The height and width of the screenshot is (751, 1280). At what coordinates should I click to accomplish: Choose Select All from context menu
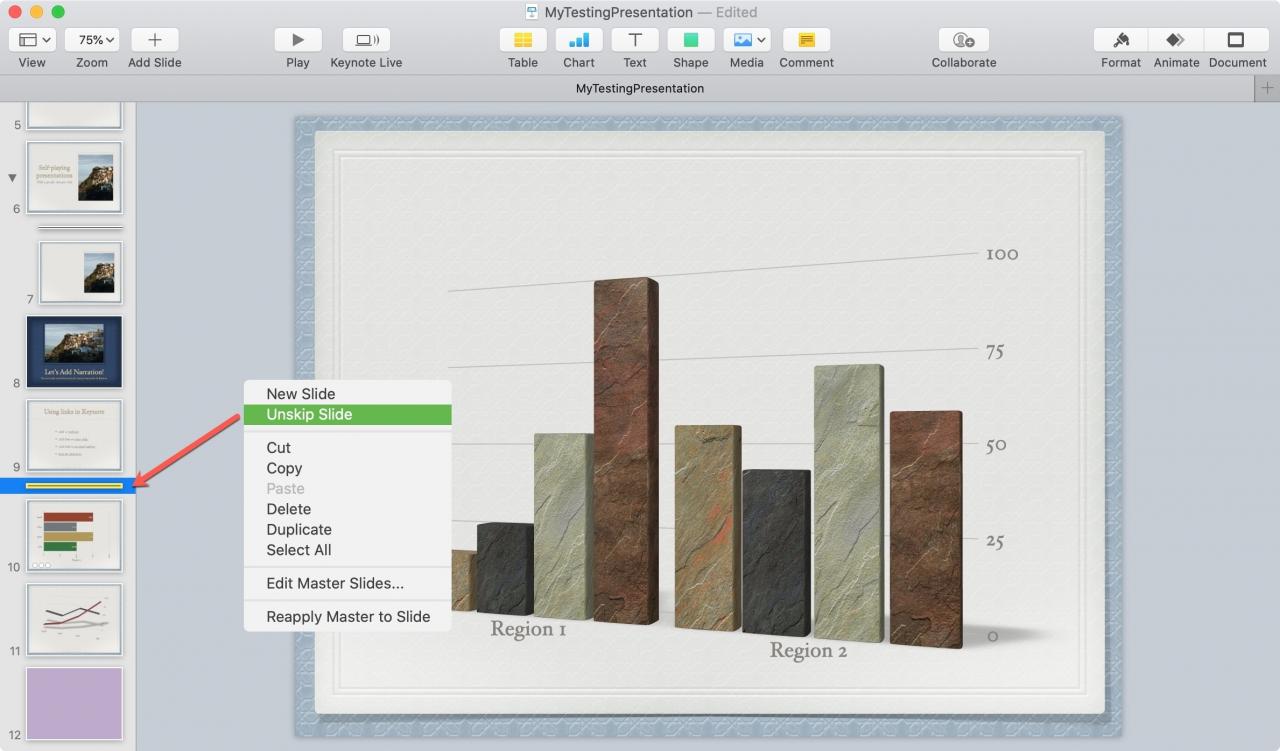pyautogui.click(x=347, y=550)
